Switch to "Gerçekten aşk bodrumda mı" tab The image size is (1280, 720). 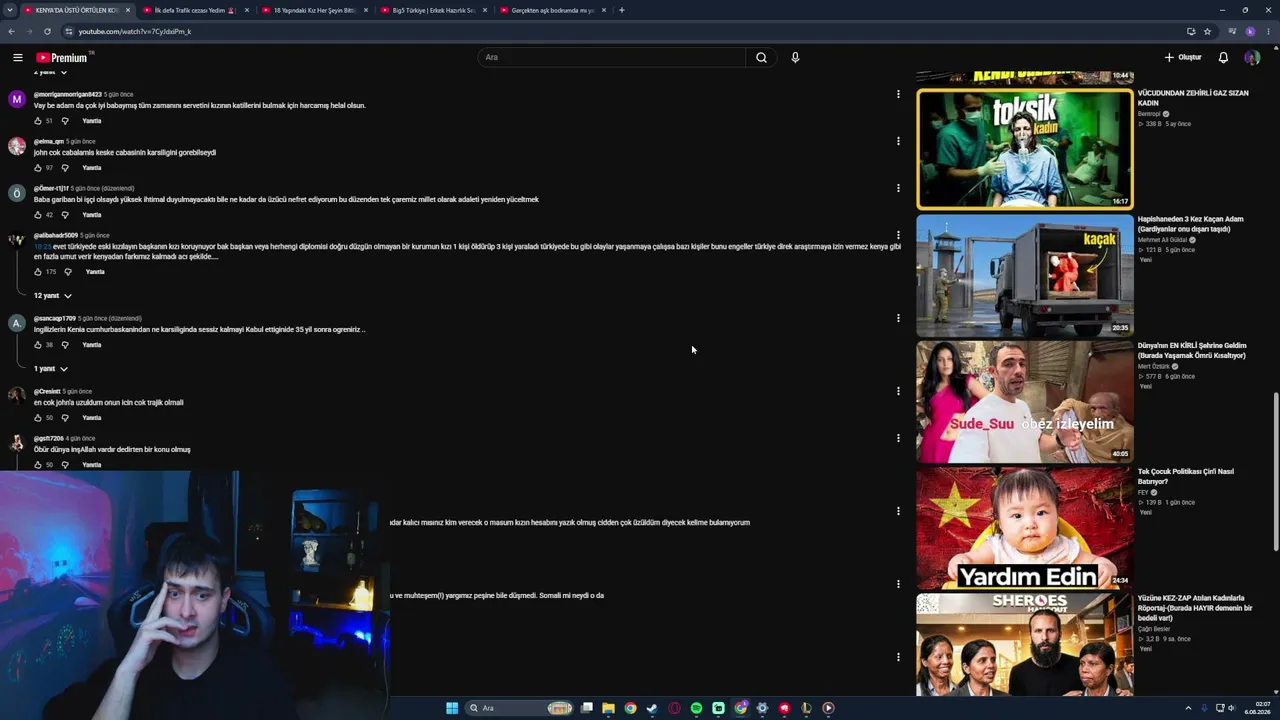pyautogui.click(x=552, y=10)
